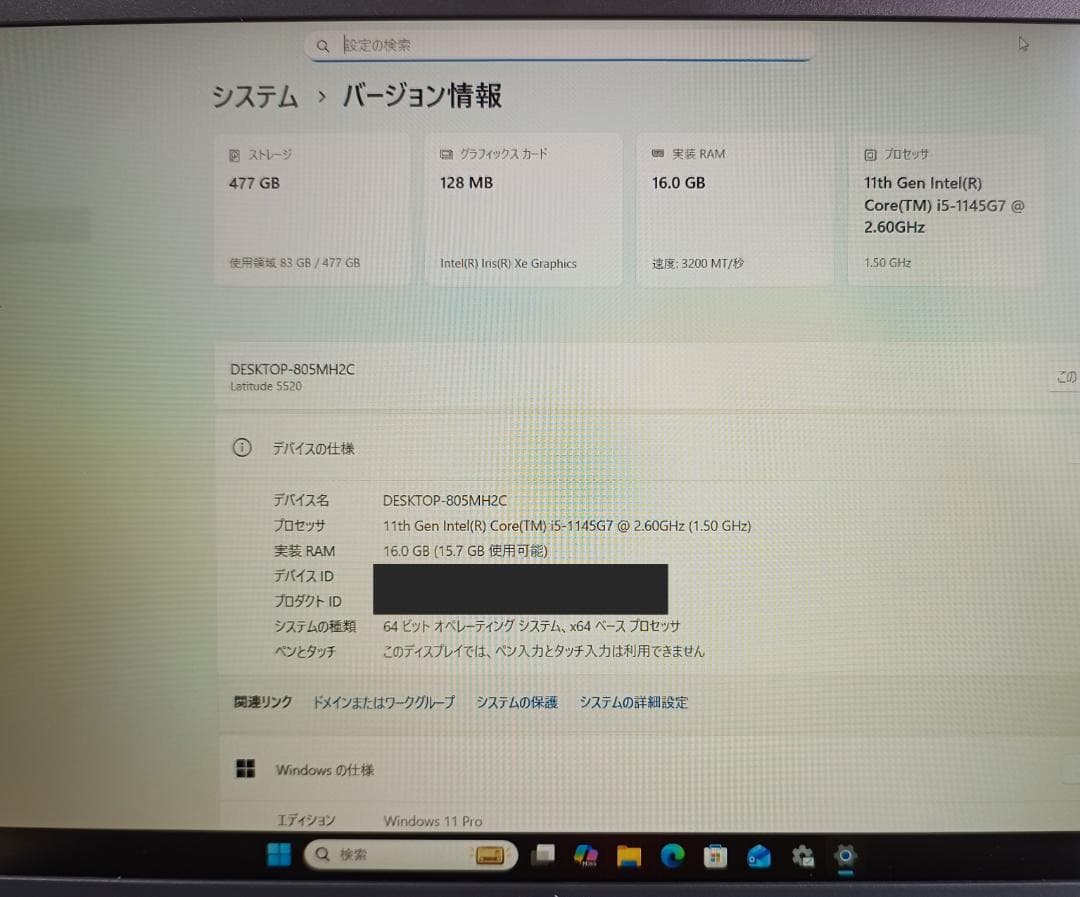The width and height of the screenshot is (1080, 897).
Task: Click the storage icon on the ストレージ card
Action: click(x=235, y=154)
